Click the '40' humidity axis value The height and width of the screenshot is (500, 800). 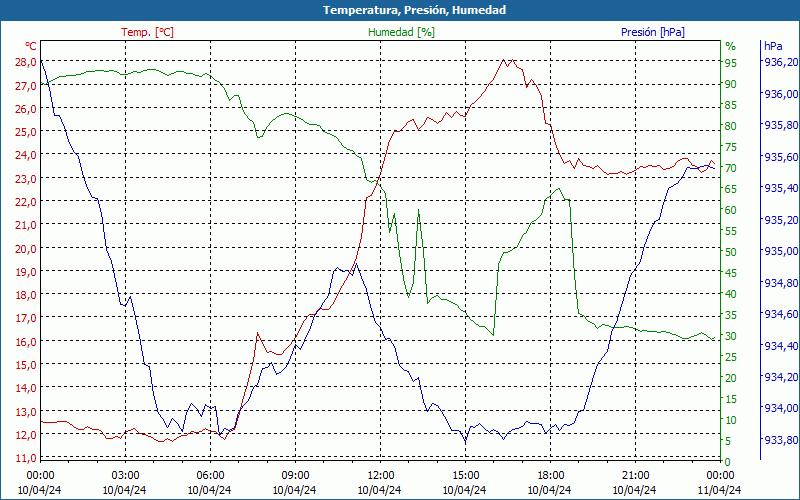pyautogui.click(x=731, y=294)
